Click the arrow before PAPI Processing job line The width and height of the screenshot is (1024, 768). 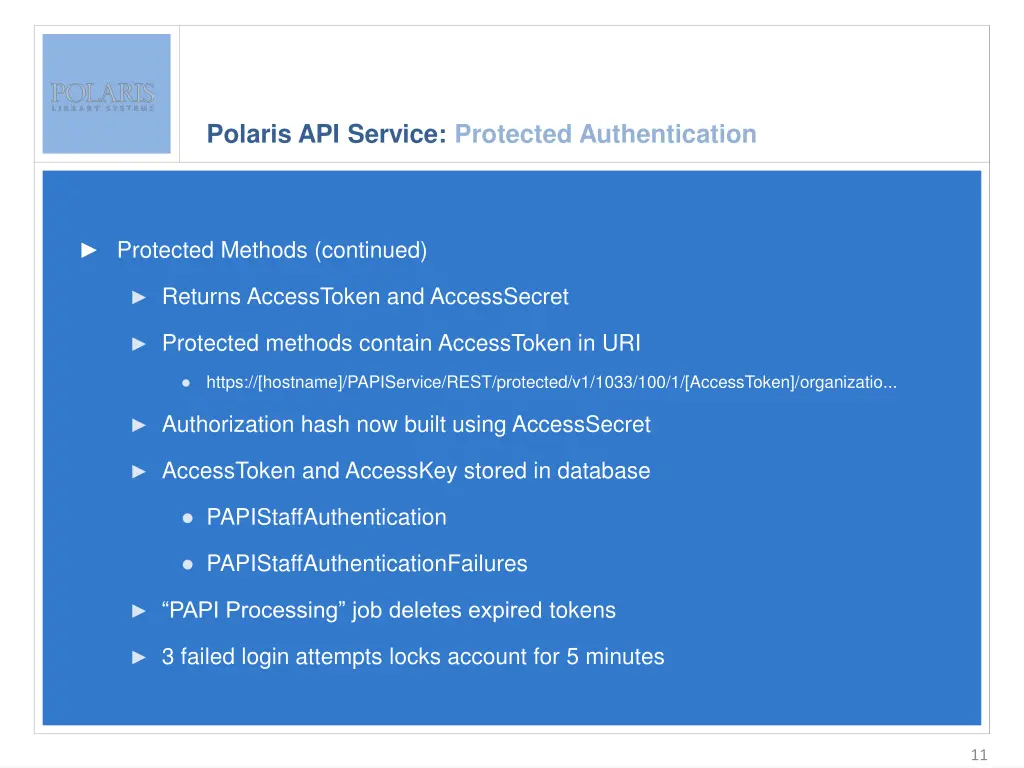[140, 611]
